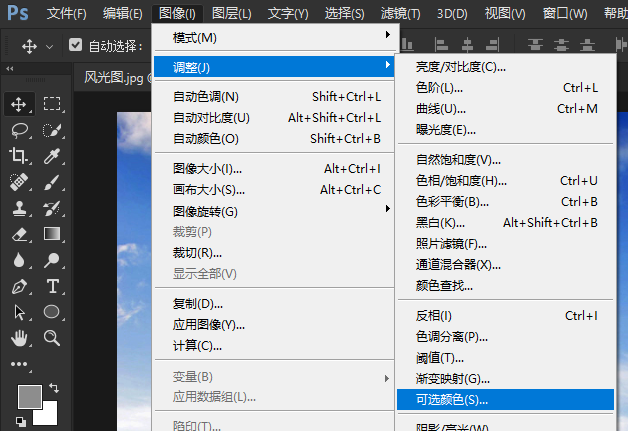The image size is (628, 431).
Task: Open the tool preset dropdown arrow
Action: click(x=49, y=47)
